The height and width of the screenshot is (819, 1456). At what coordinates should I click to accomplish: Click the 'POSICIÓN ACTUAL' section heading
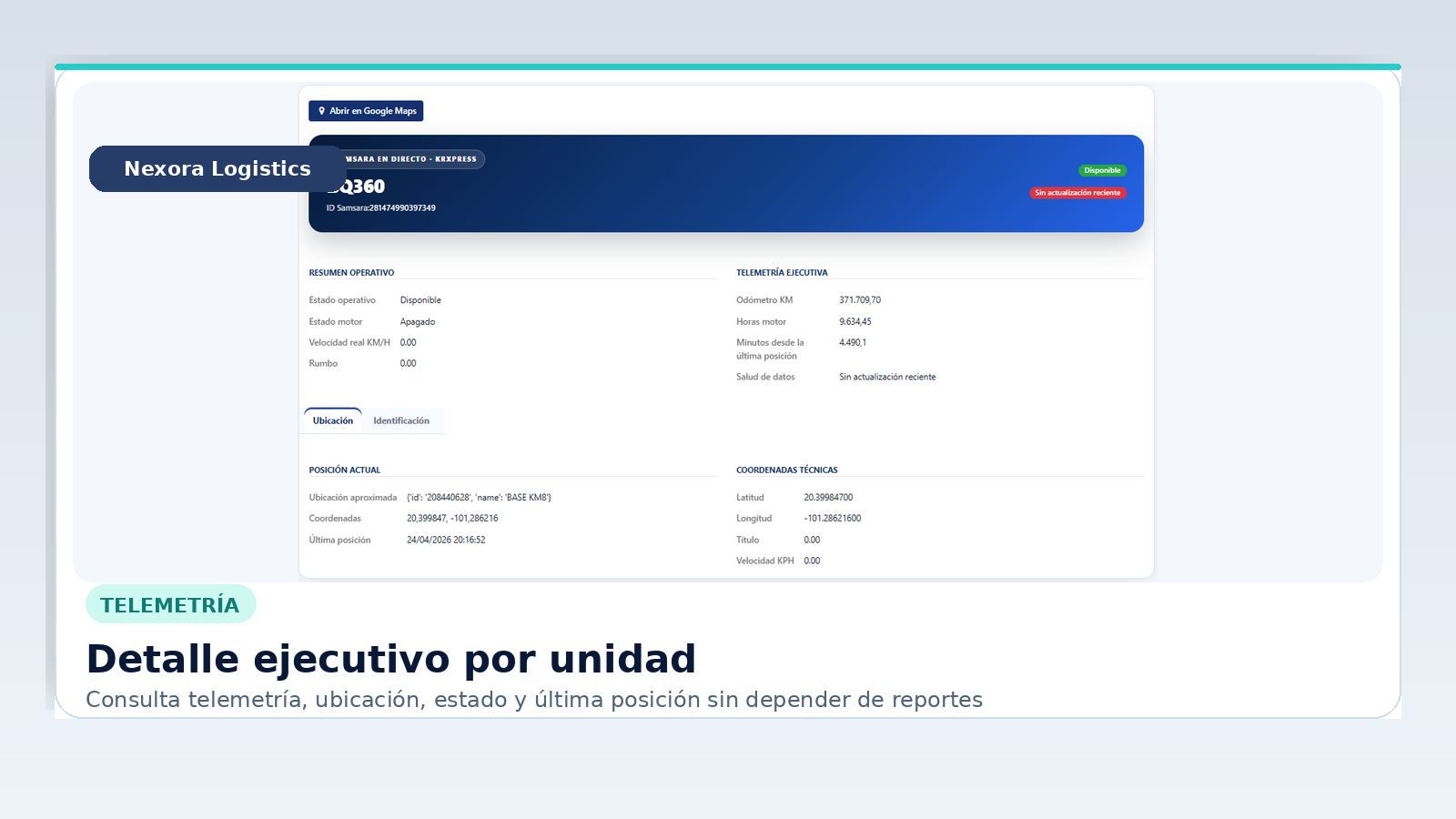click(344, 470)
